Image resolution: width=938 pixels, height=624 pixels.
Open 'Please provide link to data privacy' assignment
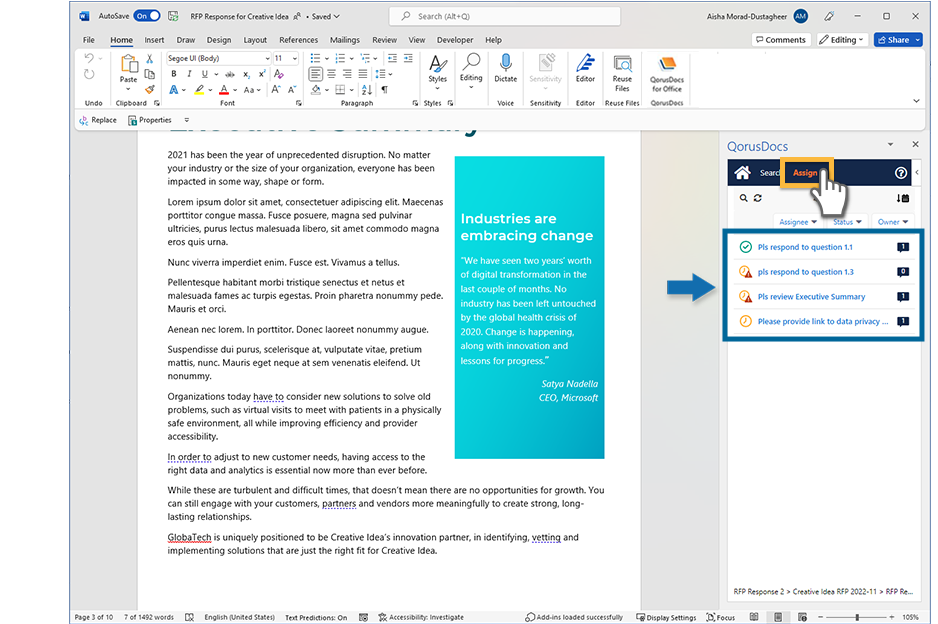click(x=823, y=322)
